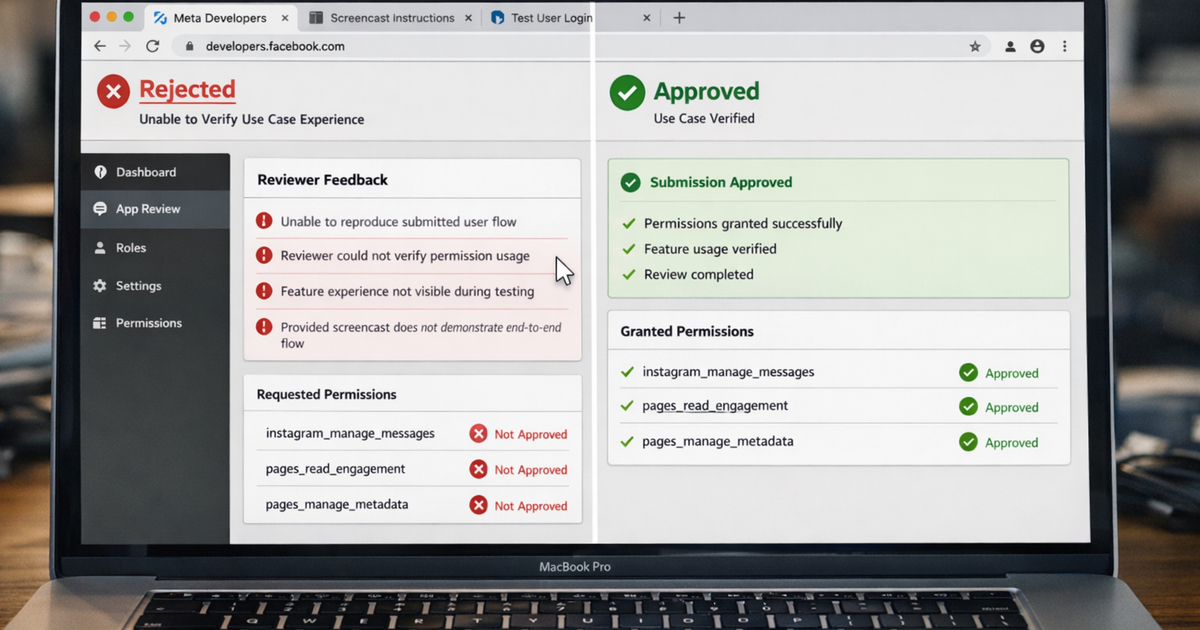Switch to the Screencast Instructions tab

[390, 18]
